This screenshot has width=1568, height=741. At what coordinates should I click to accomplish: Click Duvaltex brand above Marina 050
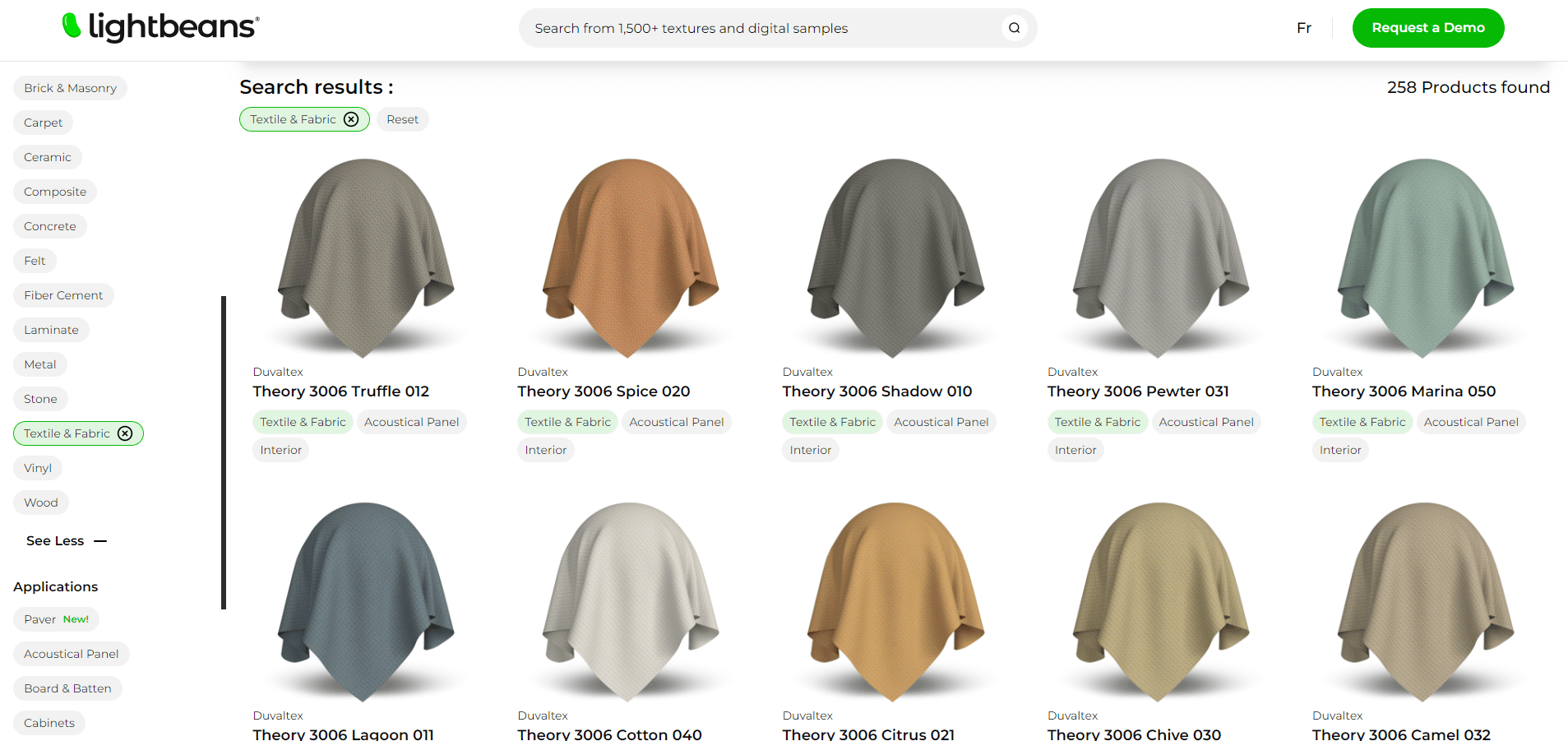tap(1337, 372)
